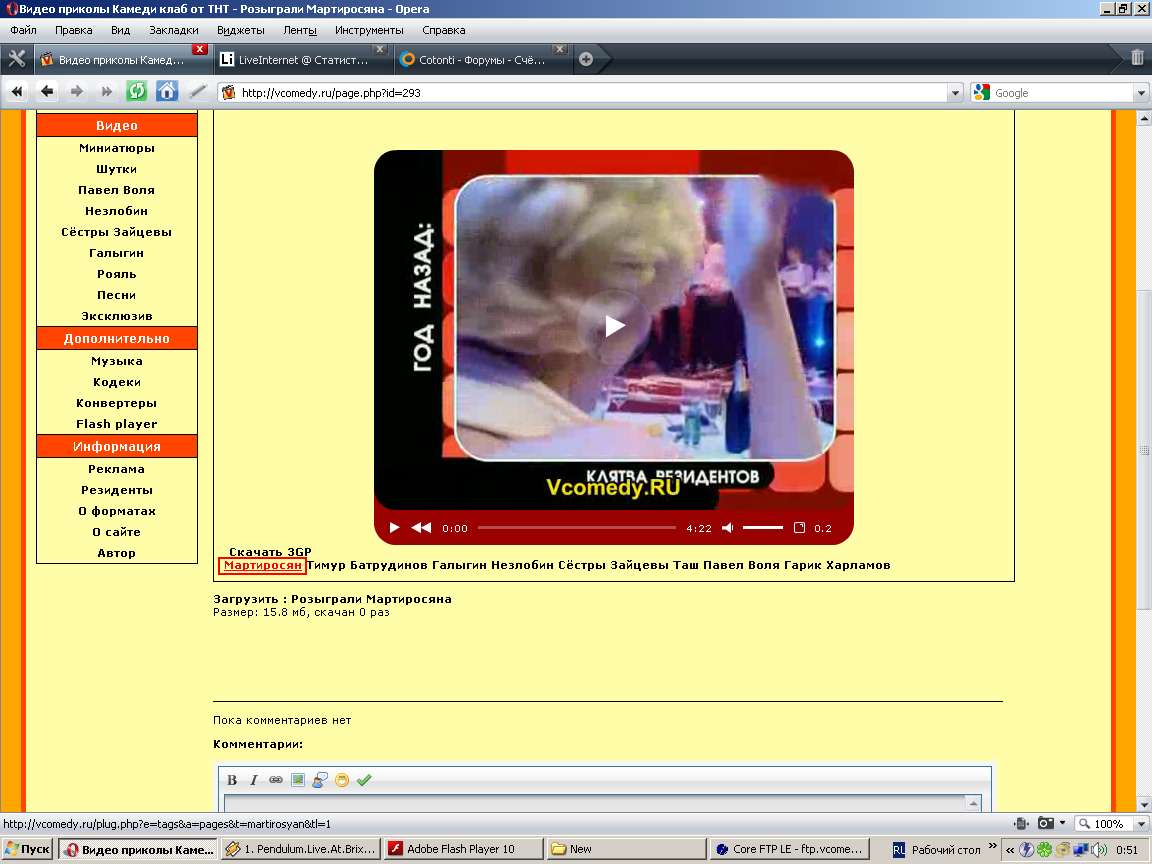This screenshot has height=864, width=1152.
Task: Expand the Google search engine dropdown
Action: click(x=1141, y=93)
